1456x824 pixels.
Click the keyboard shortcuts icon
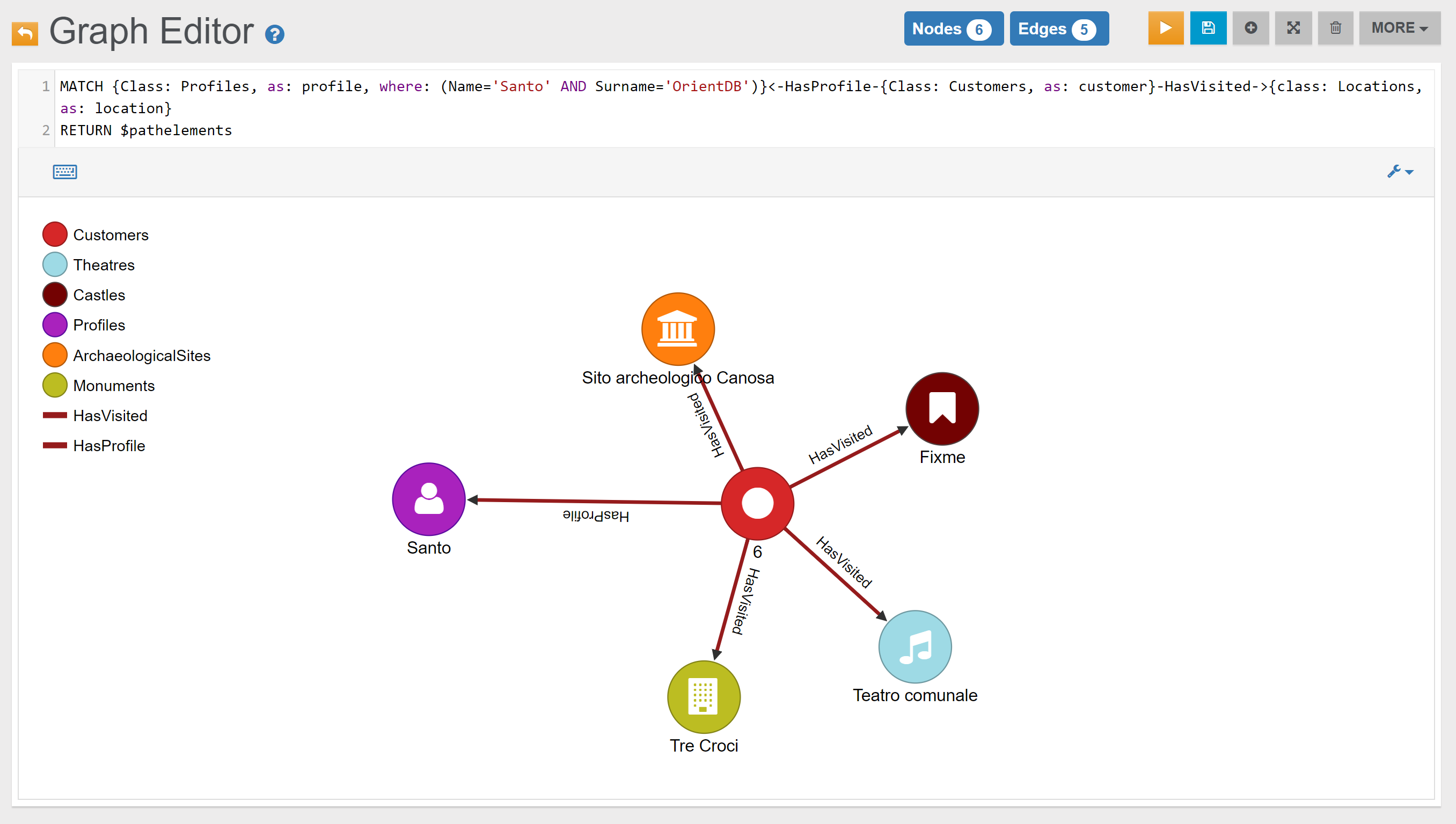(64, 172)
